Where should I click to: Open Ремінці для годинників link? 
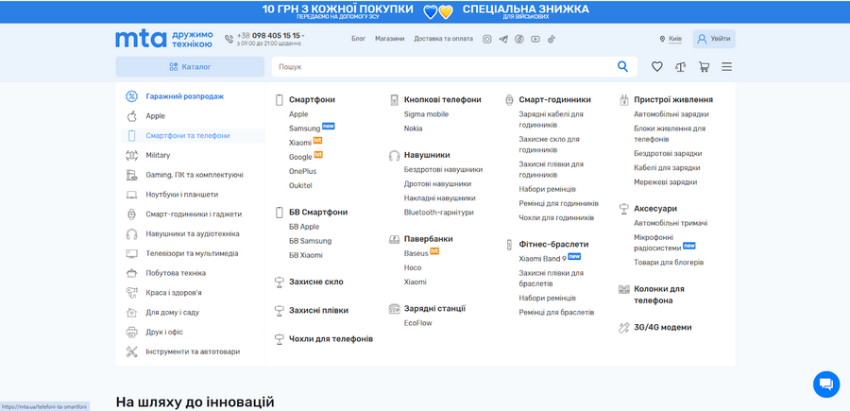558,203
